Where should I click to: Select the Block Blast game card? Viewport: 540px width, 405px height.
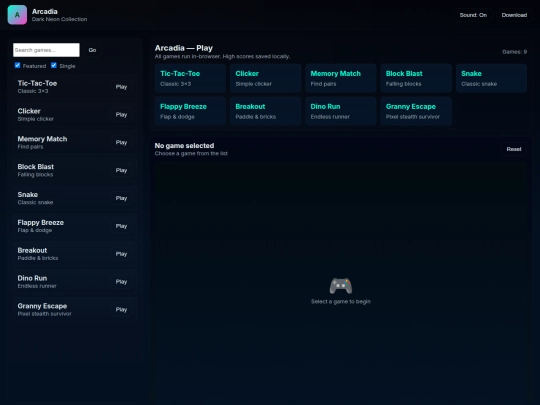click(x=416, y=78)
